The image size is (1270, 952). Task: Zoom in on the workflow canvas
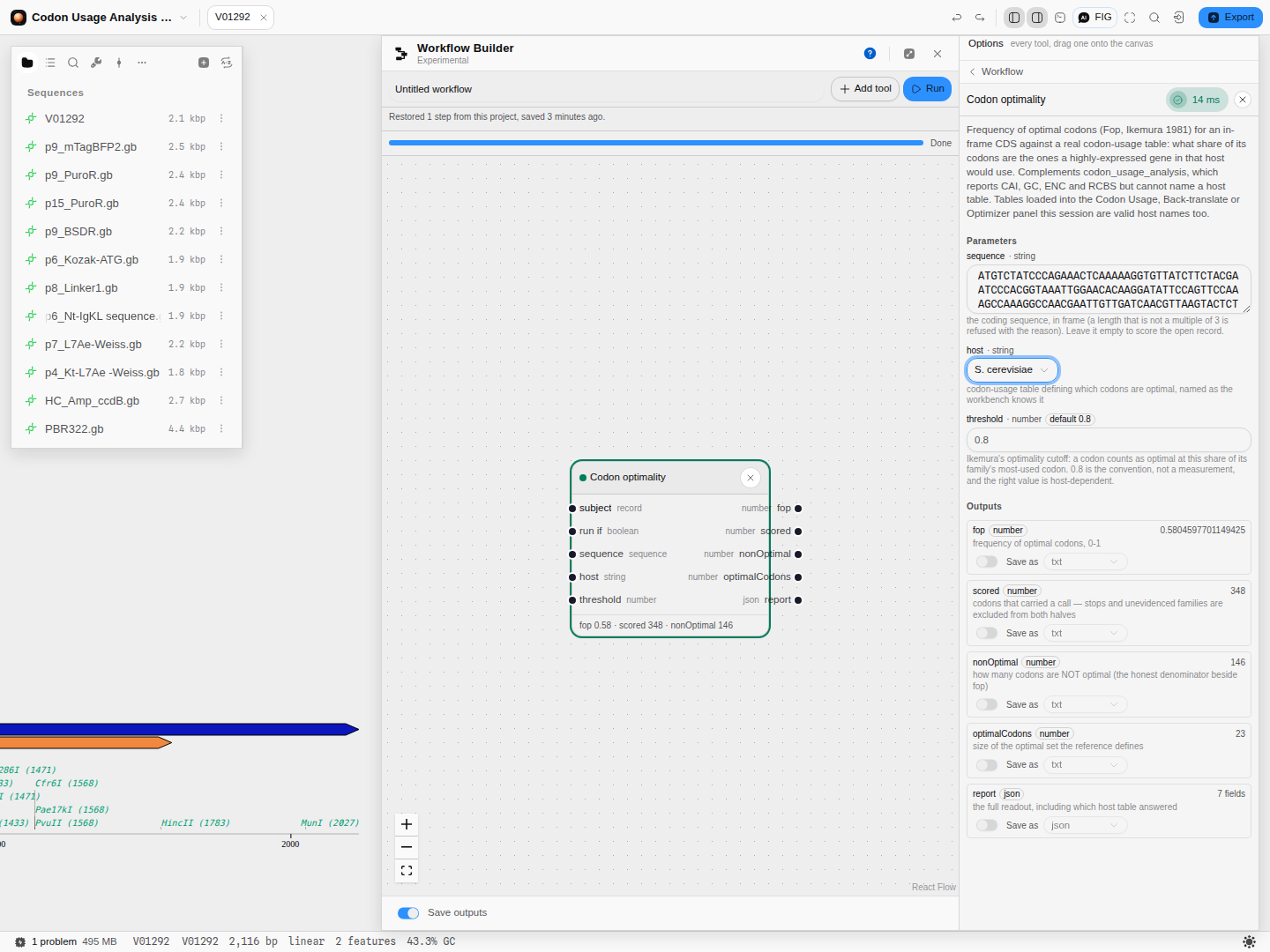pyautogui.click(x=407, y=824)
